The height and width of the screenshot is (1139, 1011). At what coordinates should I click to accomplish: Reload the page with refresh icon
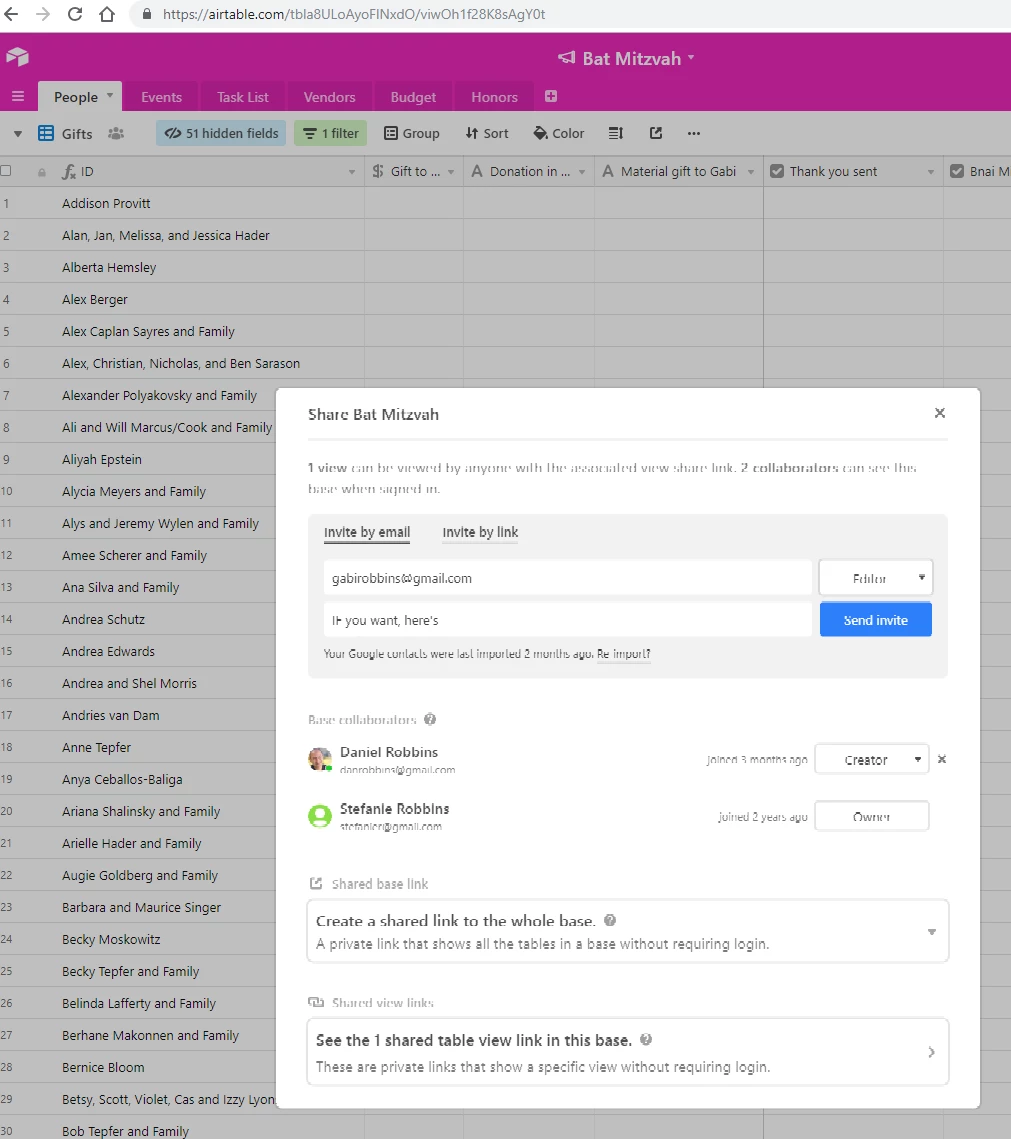(75, 14)
